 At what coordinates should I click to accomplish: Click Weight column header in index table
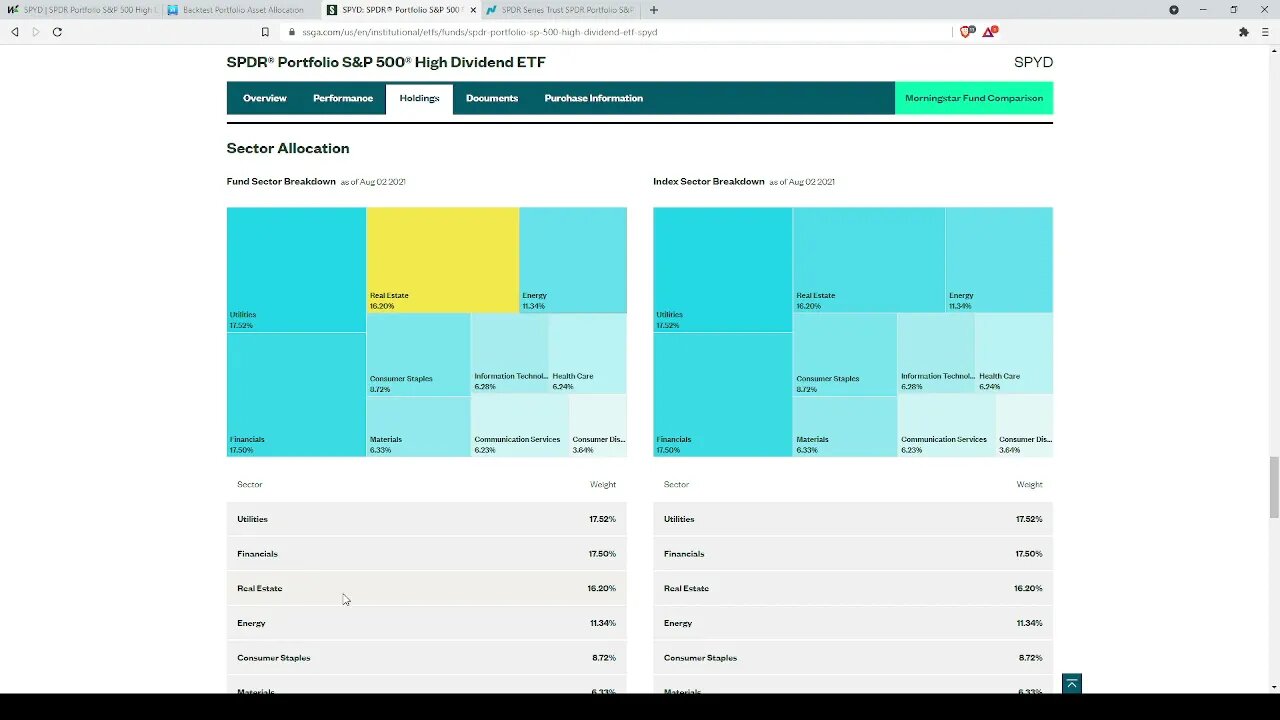(1030, 484)
